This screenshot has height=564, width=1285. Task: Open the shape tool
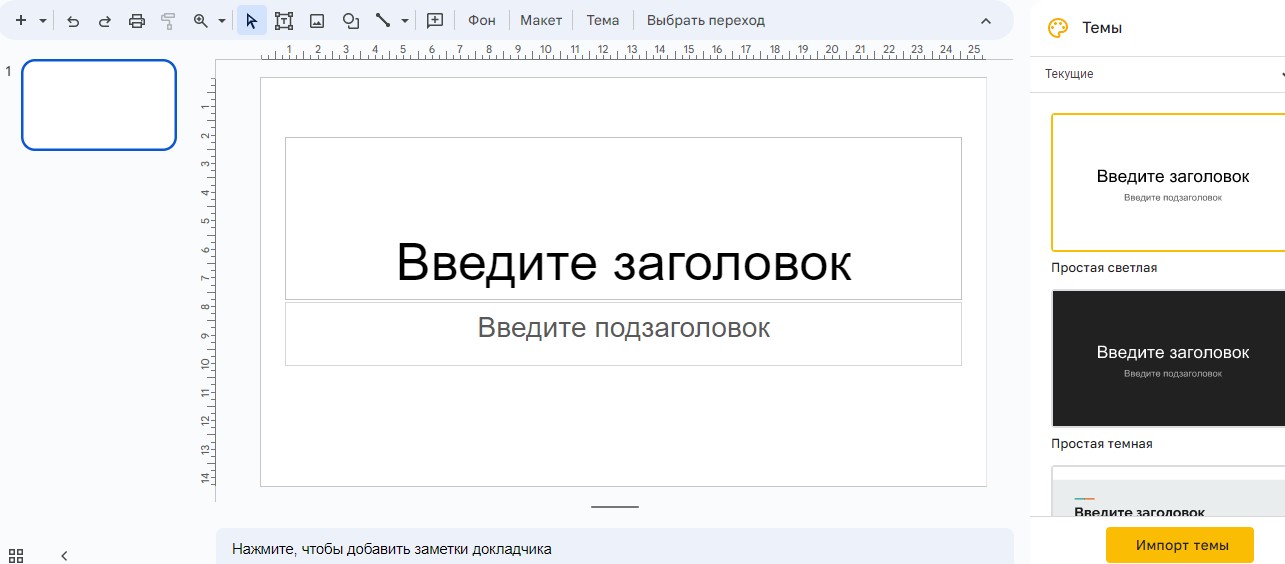tap(350, 20)
